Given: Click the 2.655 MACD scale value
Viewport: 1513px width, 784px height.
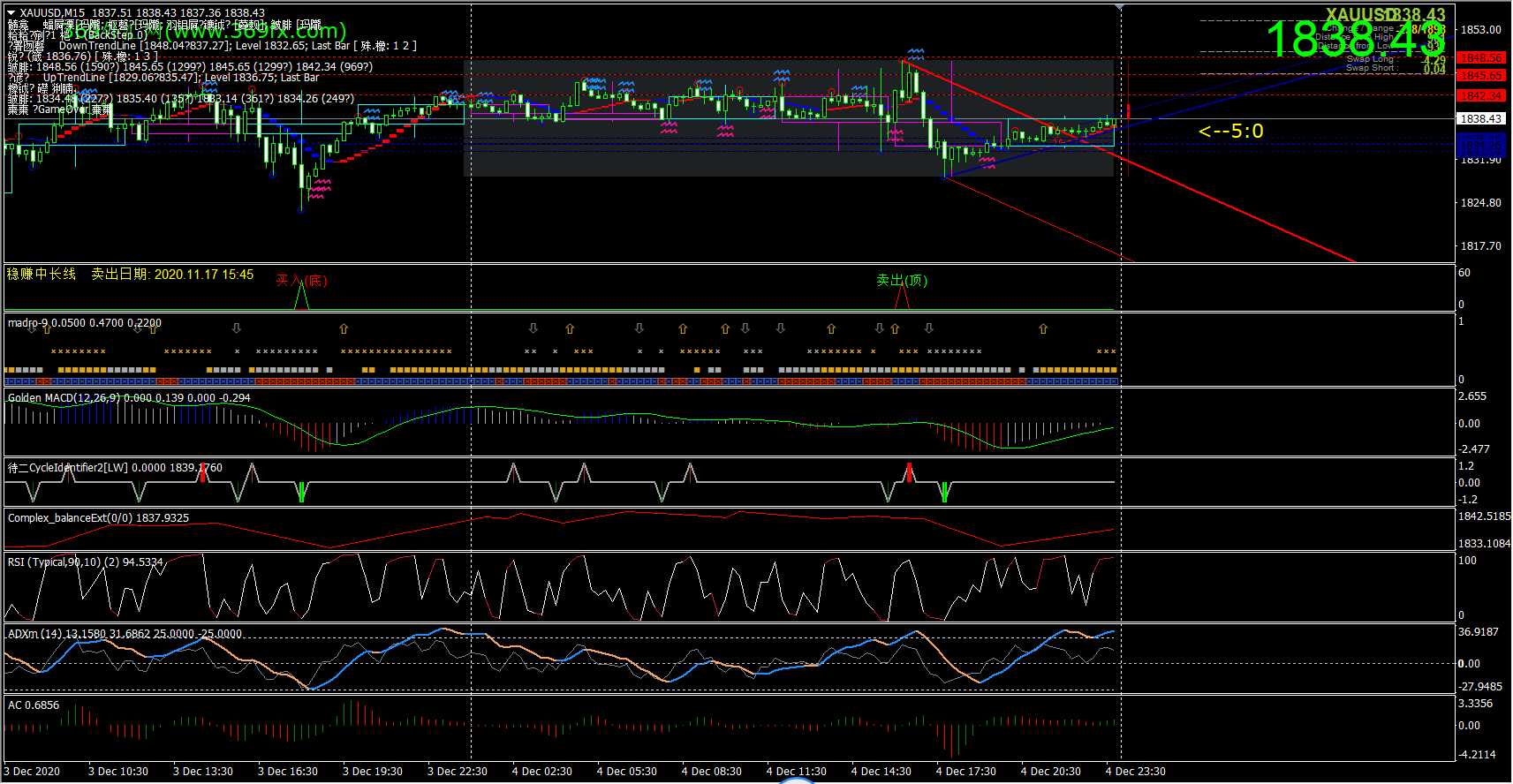Looking at the screenshot, I should (x=1472, y=396).
